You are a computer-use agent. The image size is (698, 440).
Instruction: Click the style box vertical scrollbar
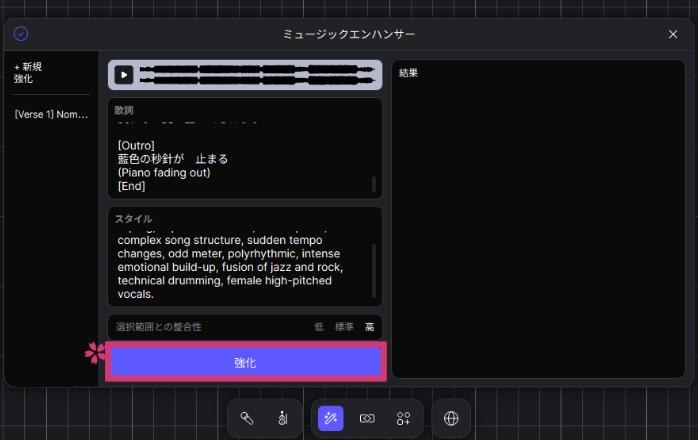click(374, 268)
